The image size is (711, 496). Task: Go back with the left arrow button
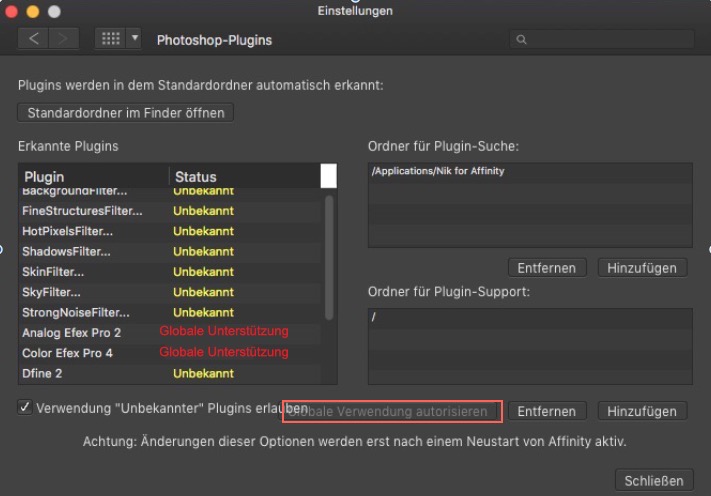[x=34, y=39]
